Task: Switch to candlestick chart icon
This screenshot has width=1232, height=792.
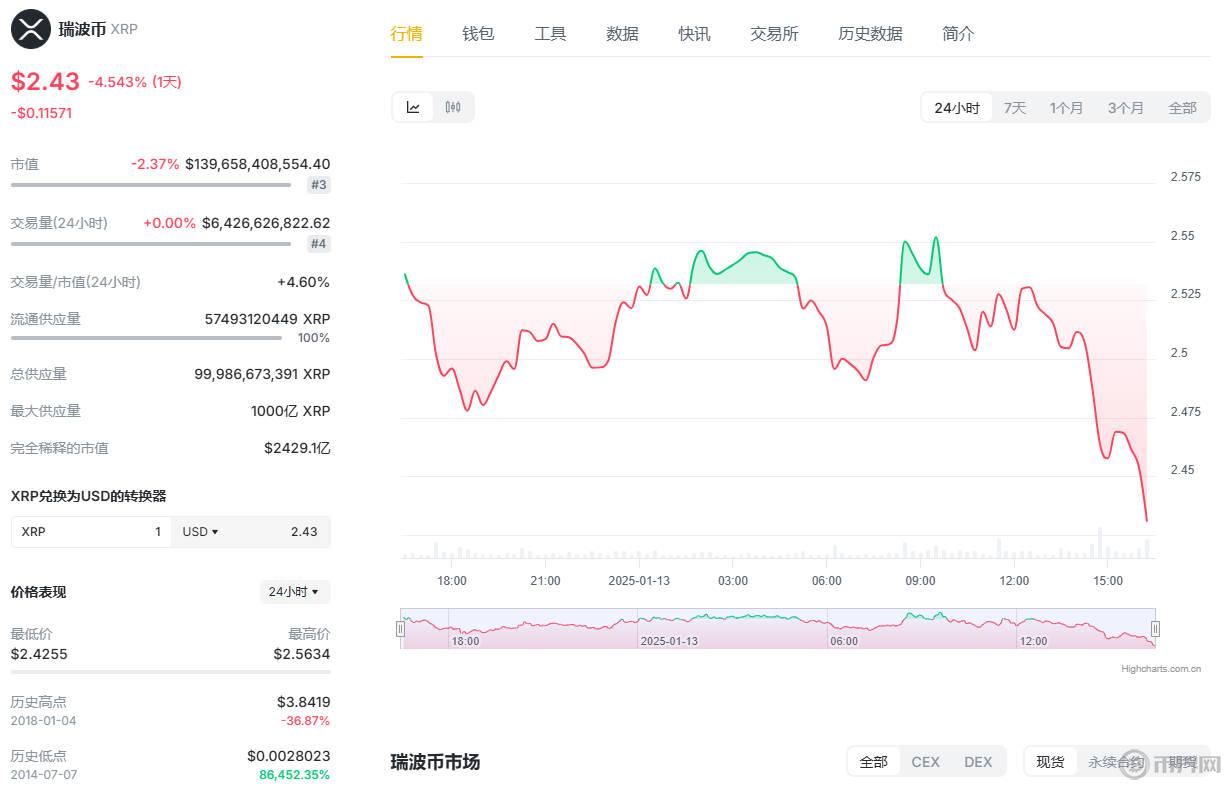Action: [453, 108]
